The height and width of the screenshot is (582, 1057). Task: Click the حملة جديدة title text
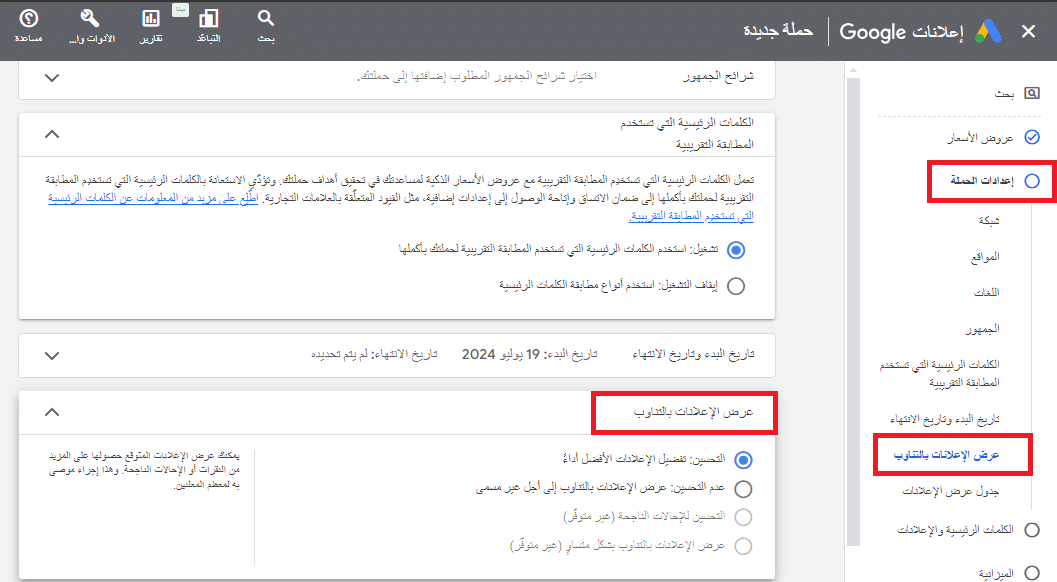778,30
